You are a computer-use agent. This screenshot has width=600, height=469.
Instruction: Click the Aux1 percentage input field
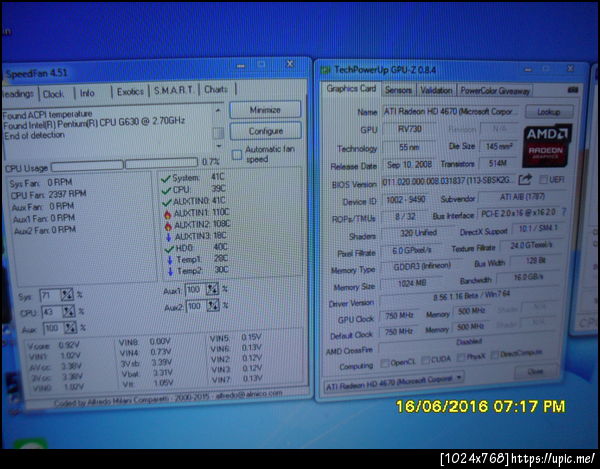196,290
